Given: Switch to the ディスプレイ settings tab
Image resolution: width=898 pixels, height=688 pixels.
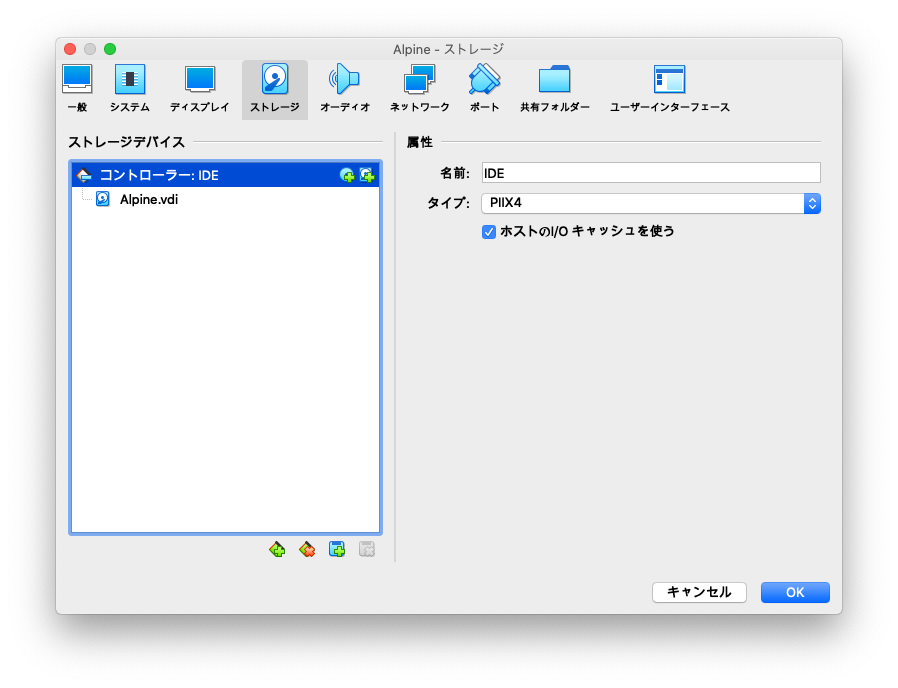Looking at the screenshot, I should pos(199,89).
